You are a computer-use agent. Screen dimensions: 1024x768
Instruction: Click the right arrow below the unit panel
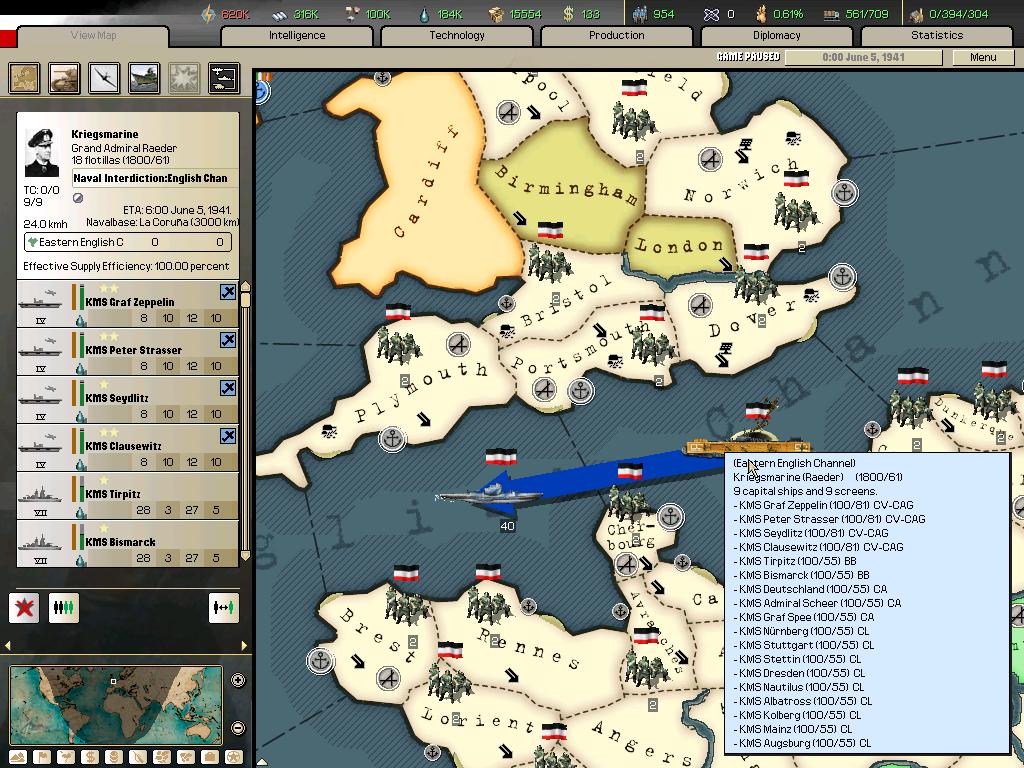coord(243,646)
